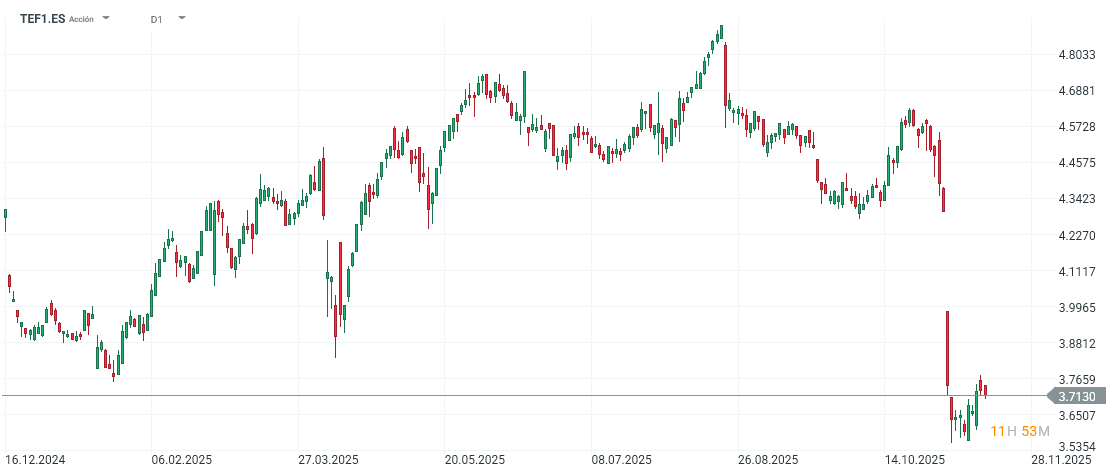Select the D1 timeframe label
The image size is (1119, 476).
pyautogui.click(x=157, y=19)
